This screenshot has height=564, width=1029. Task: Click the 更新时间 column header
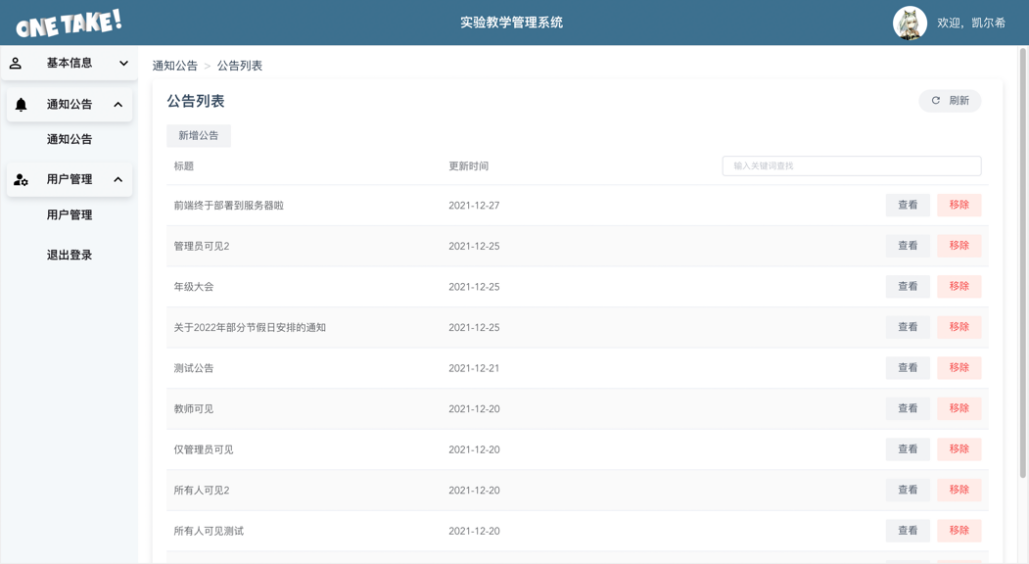coord(469,166)
